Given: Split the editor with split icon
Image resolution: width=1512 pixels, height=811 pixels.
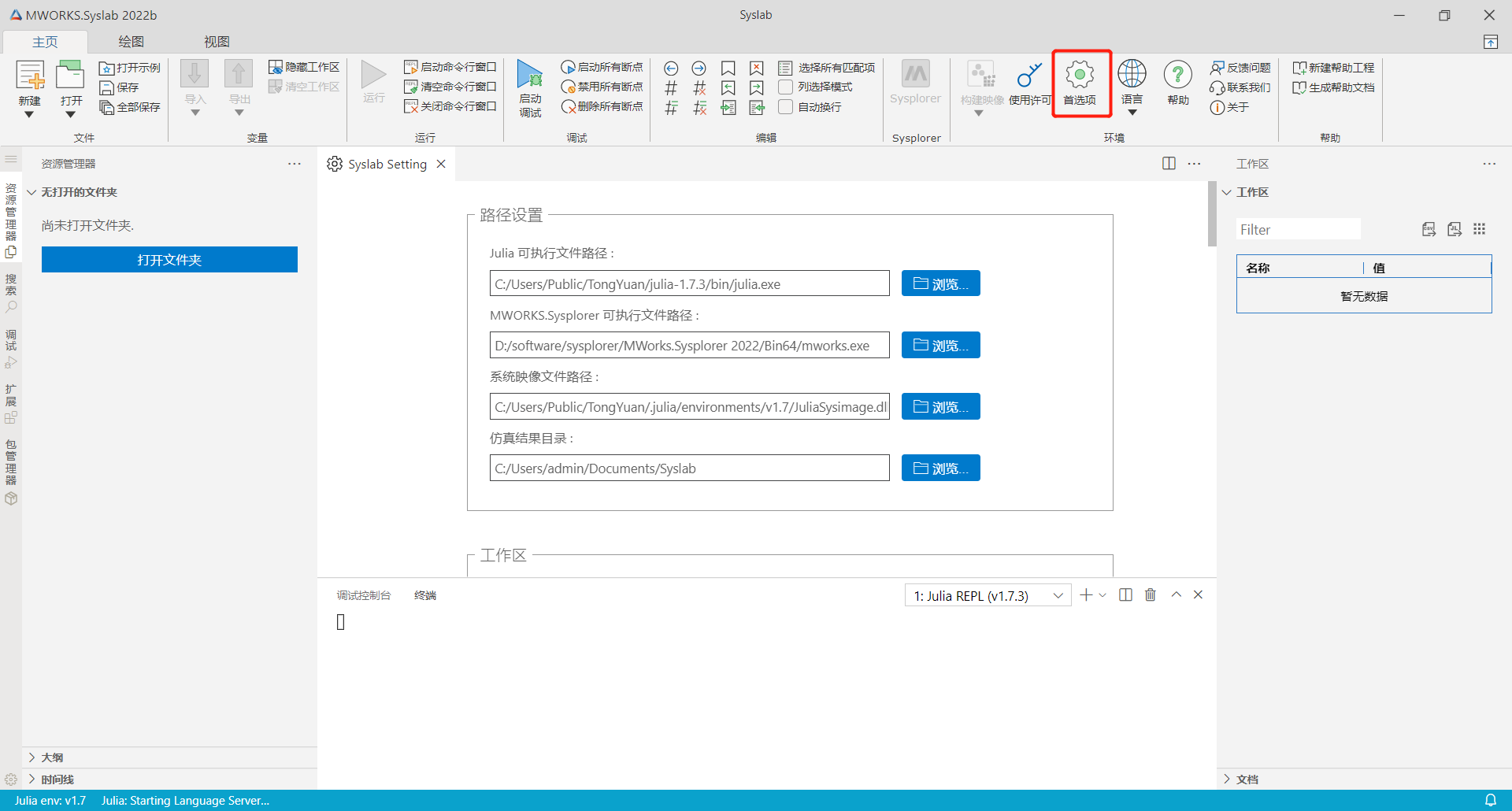Looking at the screenshot, I should point(1169,163).
